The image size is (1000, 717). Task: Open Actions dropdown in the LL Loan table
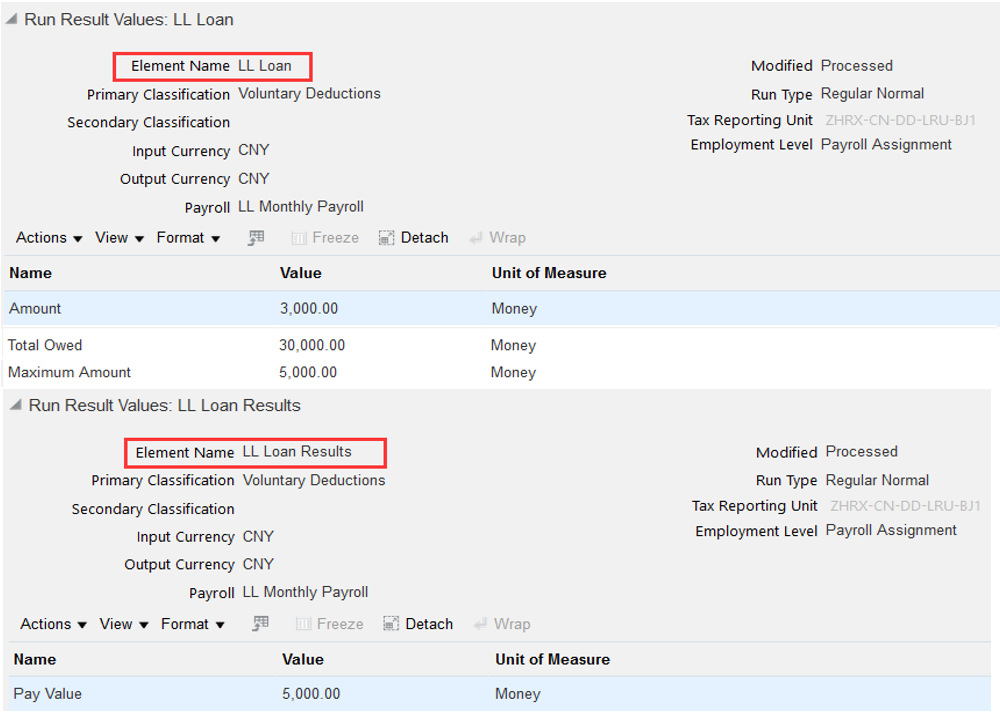49,238
